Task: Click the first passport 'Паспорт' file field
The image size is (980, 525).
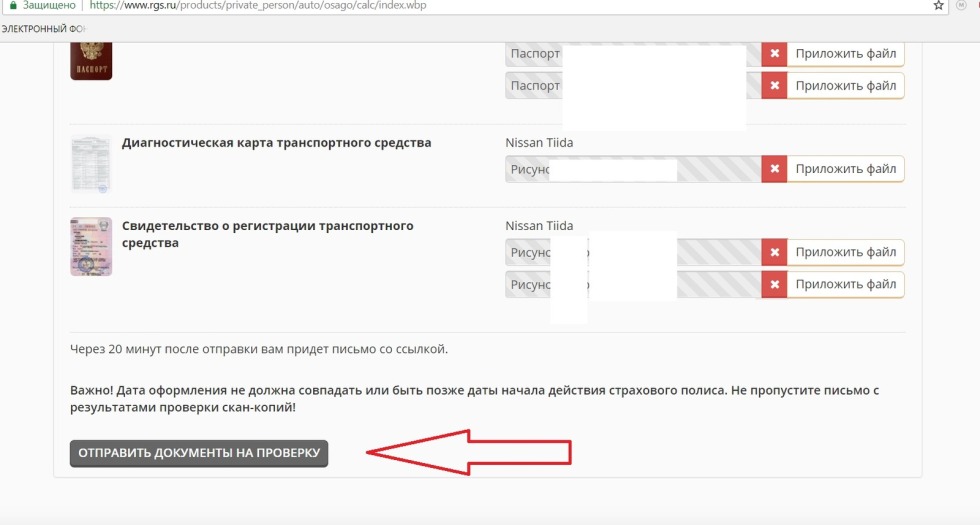Action: [x=535, y=54]
